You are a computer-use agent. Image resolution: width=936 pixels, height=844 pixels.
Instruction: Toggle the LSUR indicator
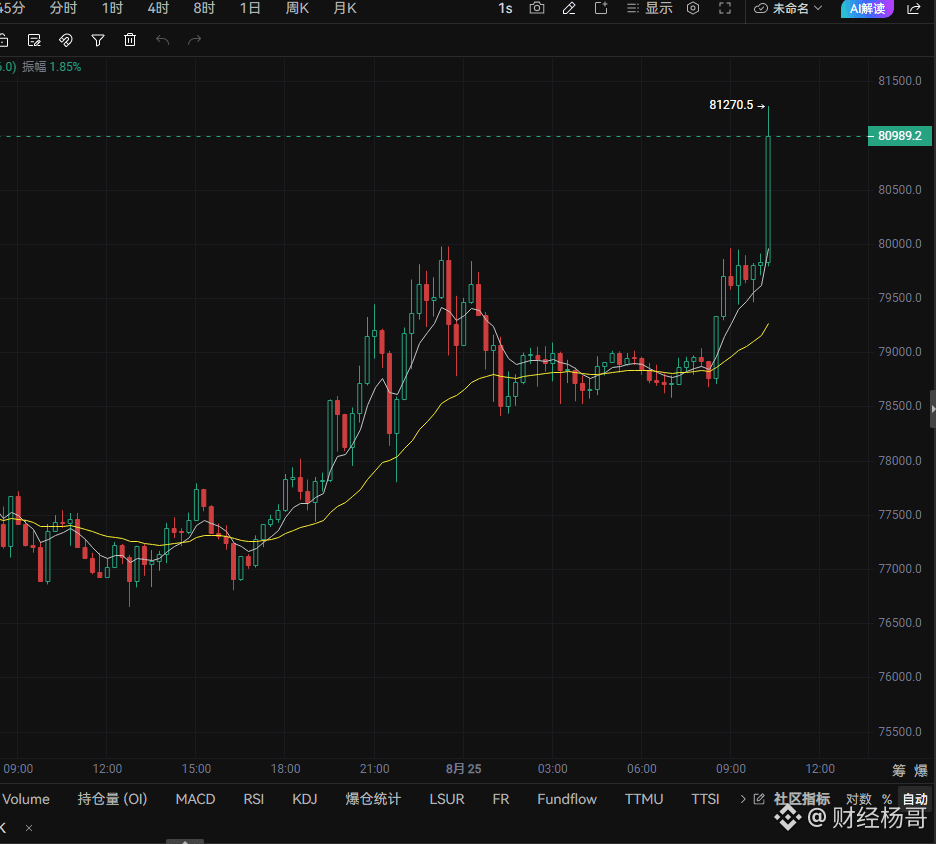click(x=447, y=799)
